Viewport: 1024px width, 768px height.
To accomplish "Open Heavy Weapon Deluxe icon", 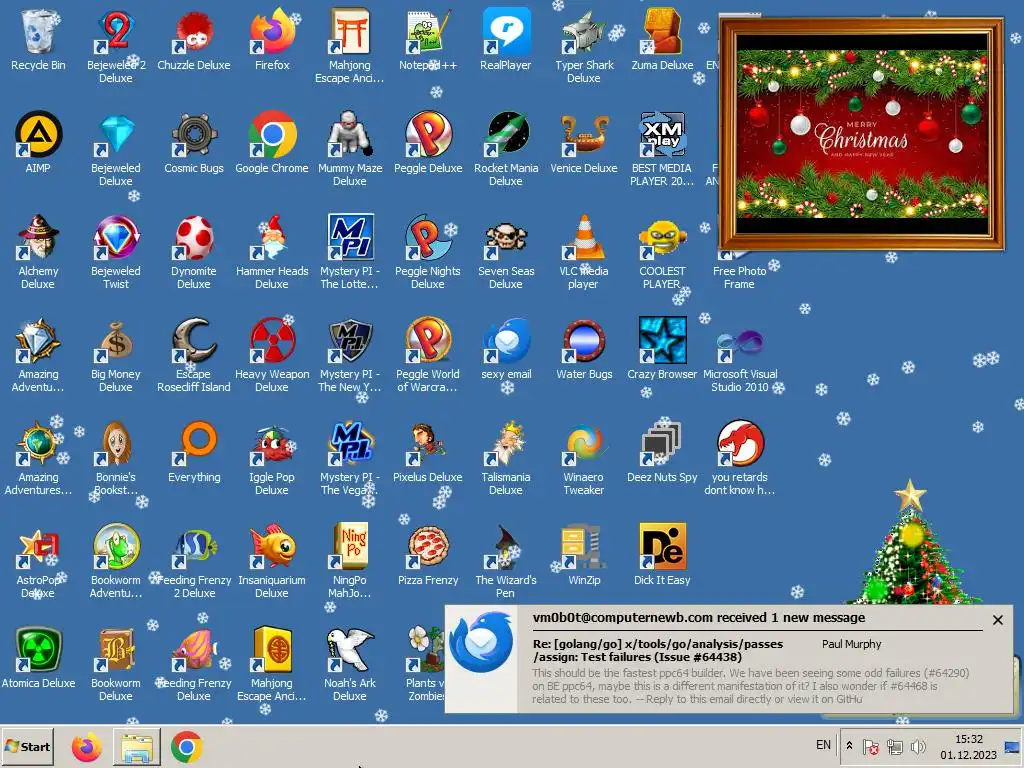I will coord(272,354).
